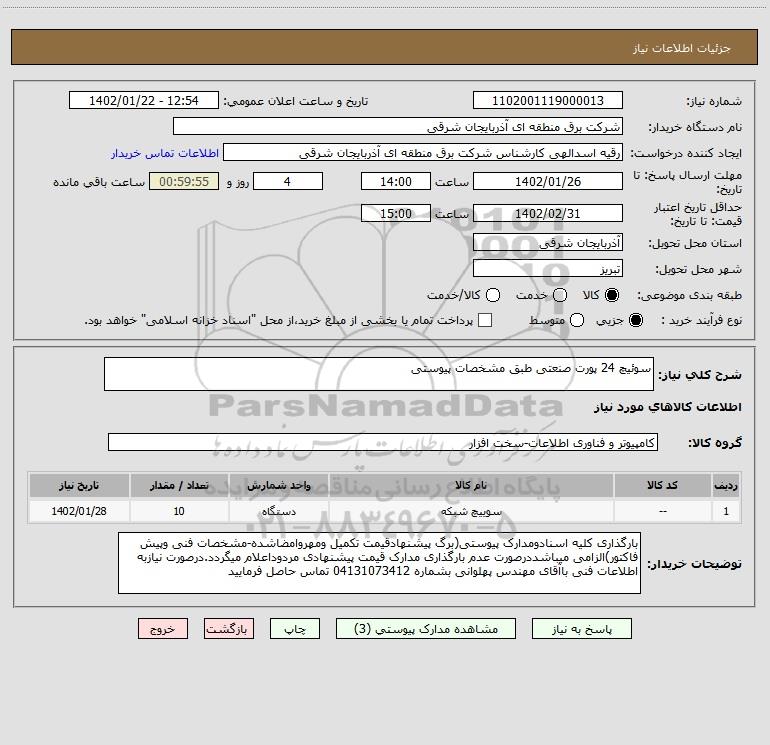Toggle the اسناد خزانه اسلامی payment checkbox

click(485, 320)
